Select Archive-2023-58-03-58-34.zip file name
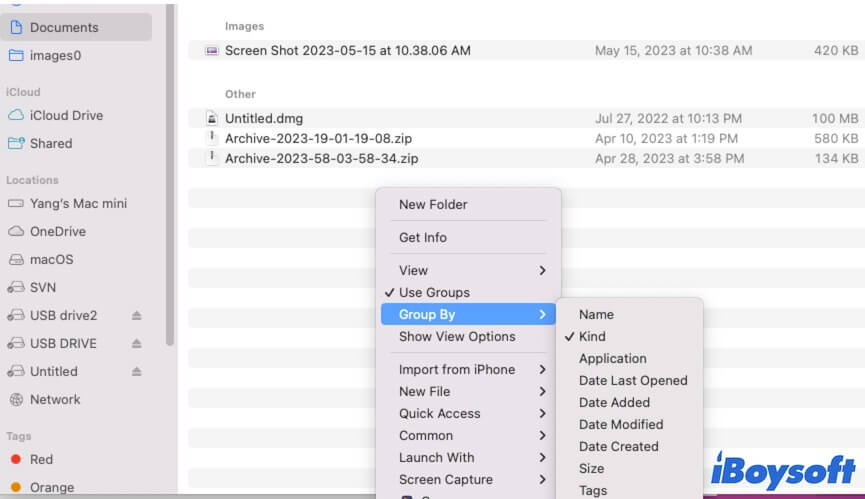Image resolution: width=865 pixels, height=499 pixels. (x=322, y=158)
